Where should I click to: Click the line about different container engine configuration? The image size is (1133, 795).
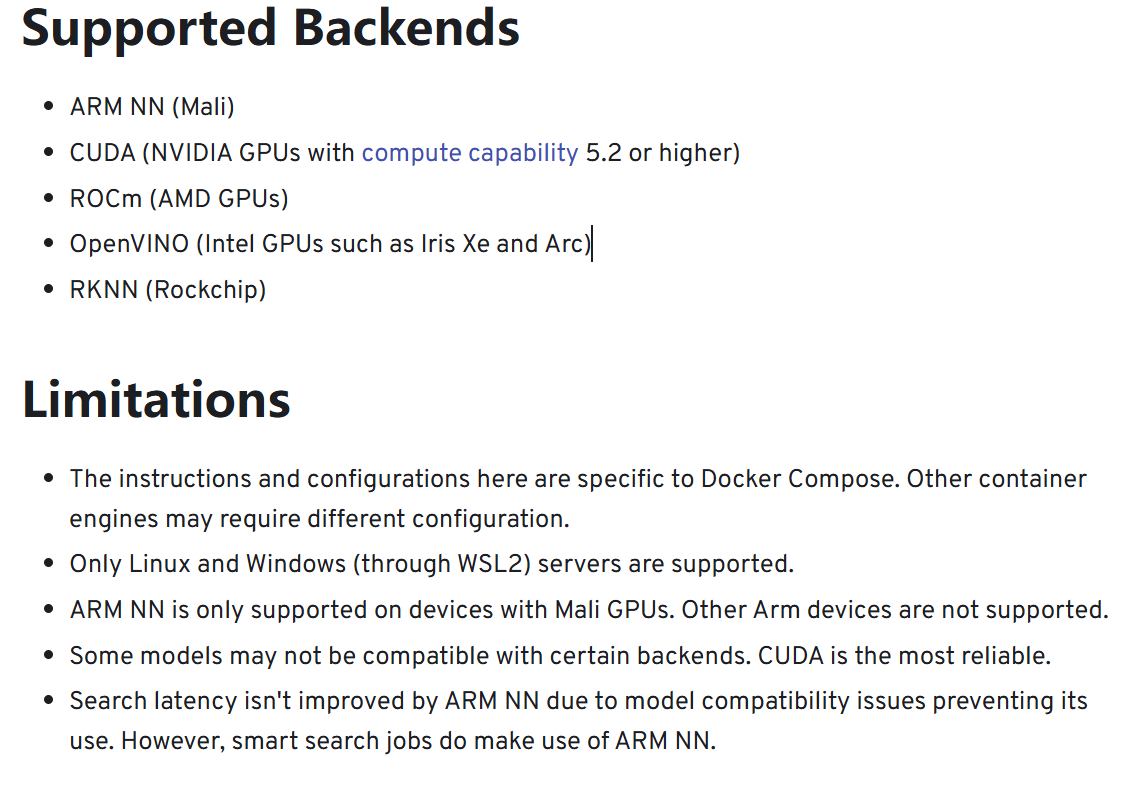click(x=318, y=520)
